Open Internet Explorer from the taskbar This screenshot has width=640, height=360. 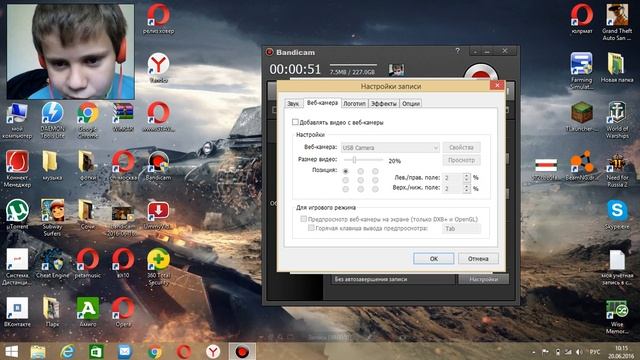67,351
